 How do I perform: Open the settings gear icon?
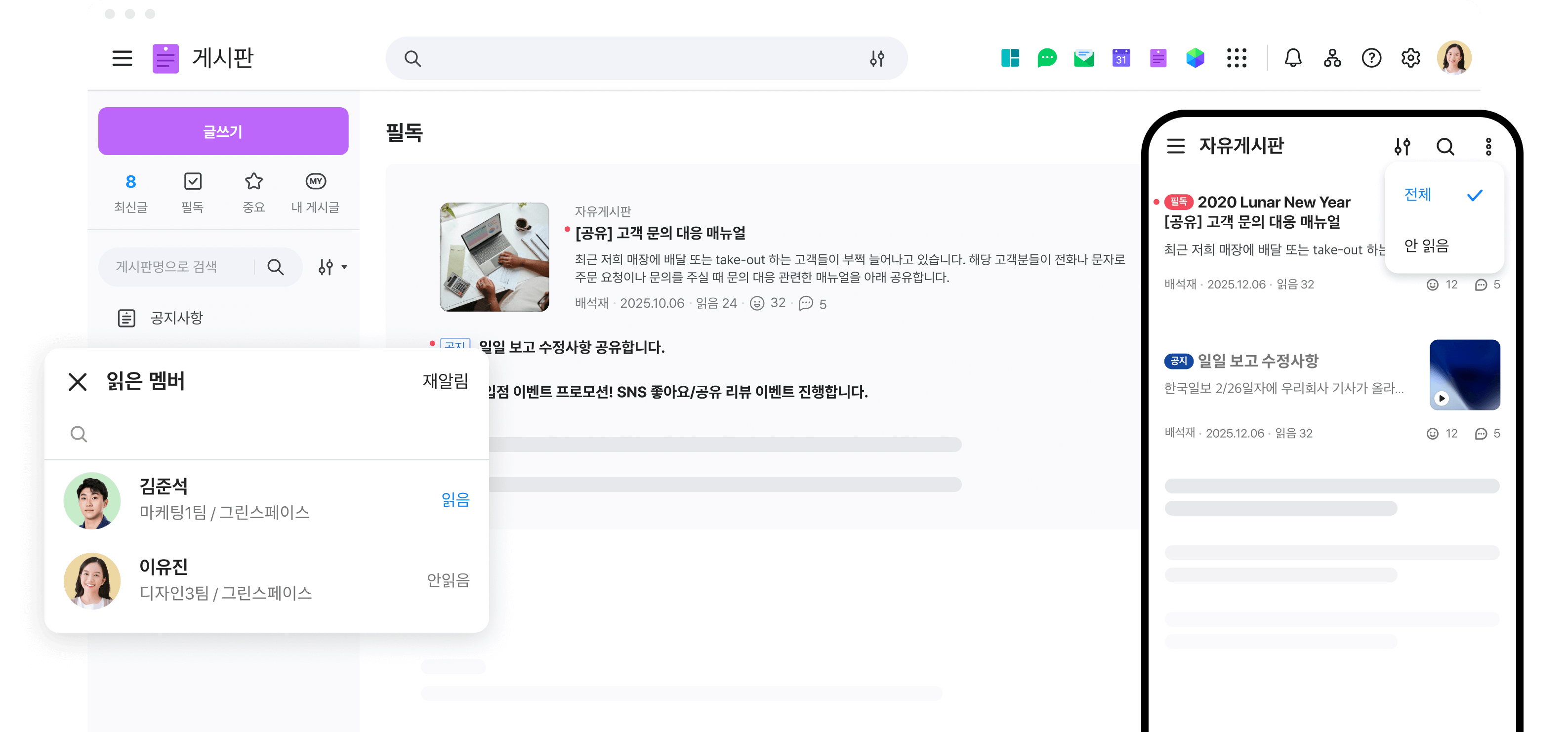(1410, 58)
